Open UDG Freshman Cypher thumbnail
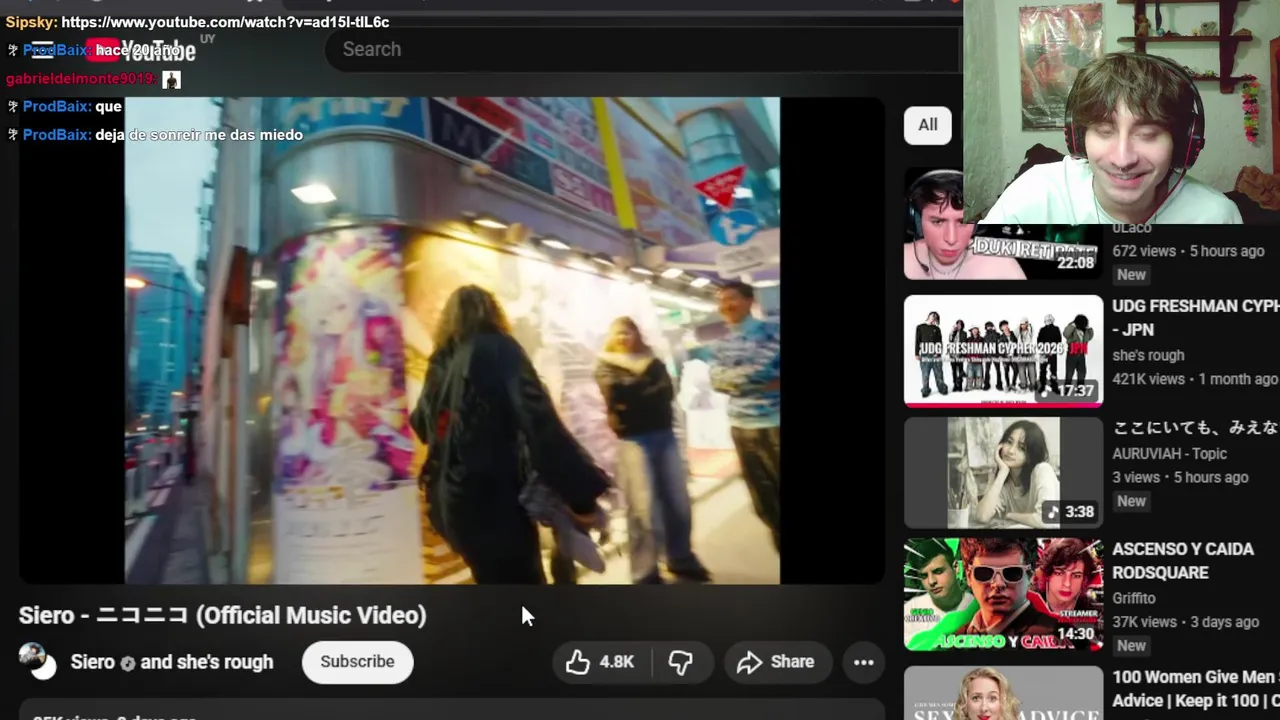The height and width of the screenshot is (720, 1280). pyautogui.click(x=1003, y=351)
